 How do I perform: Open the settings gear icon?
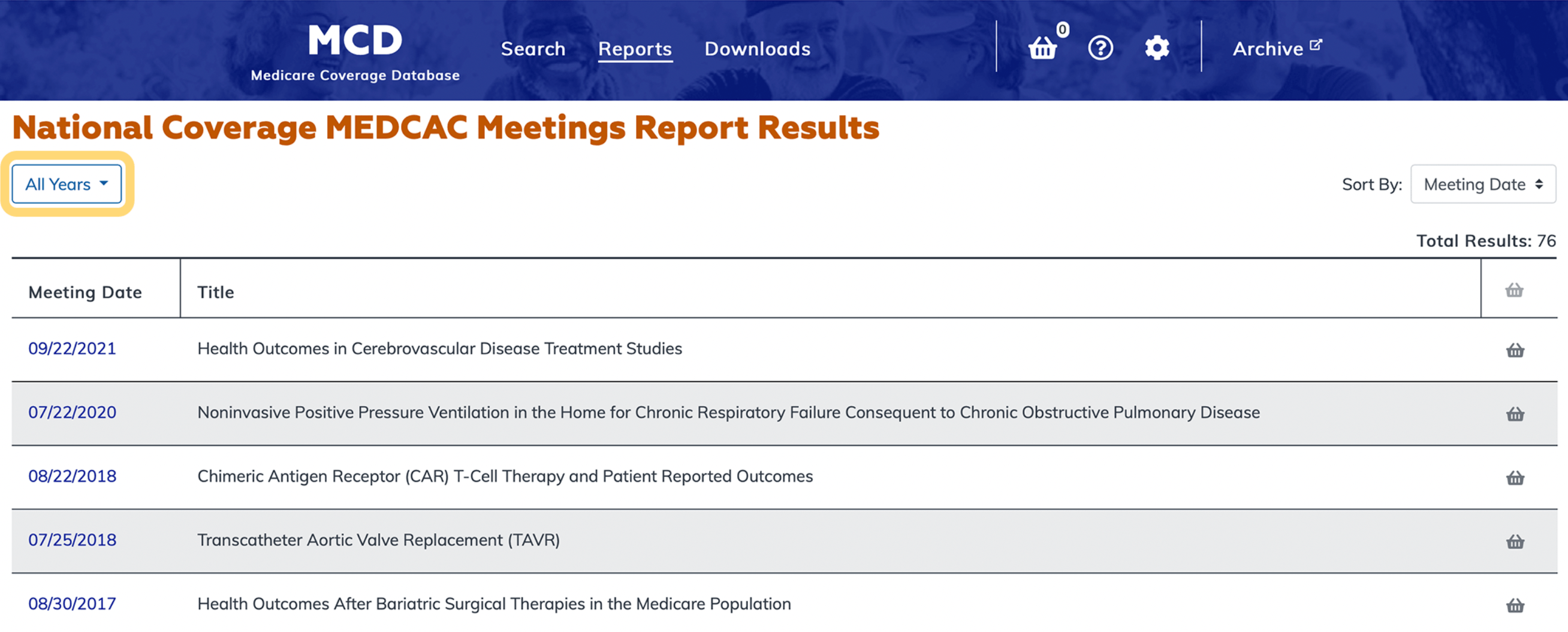1157,47
